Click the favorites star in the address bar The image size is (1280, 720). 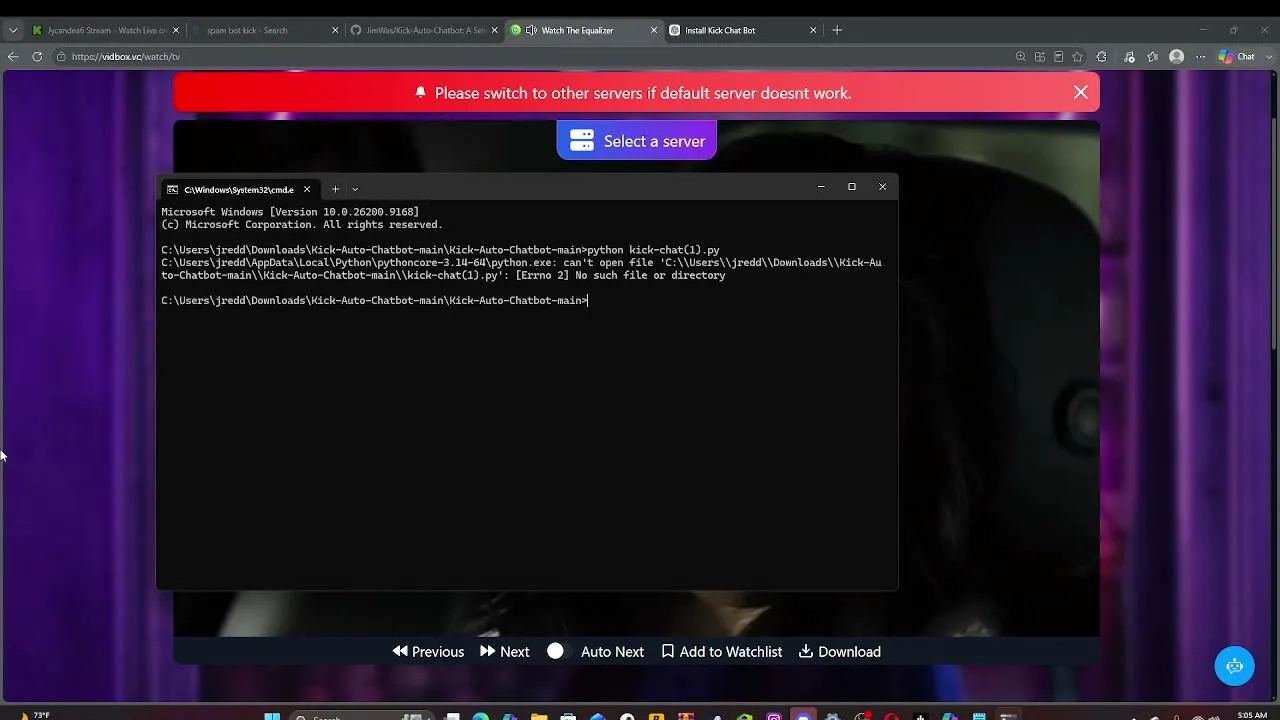click(1077, 57)
